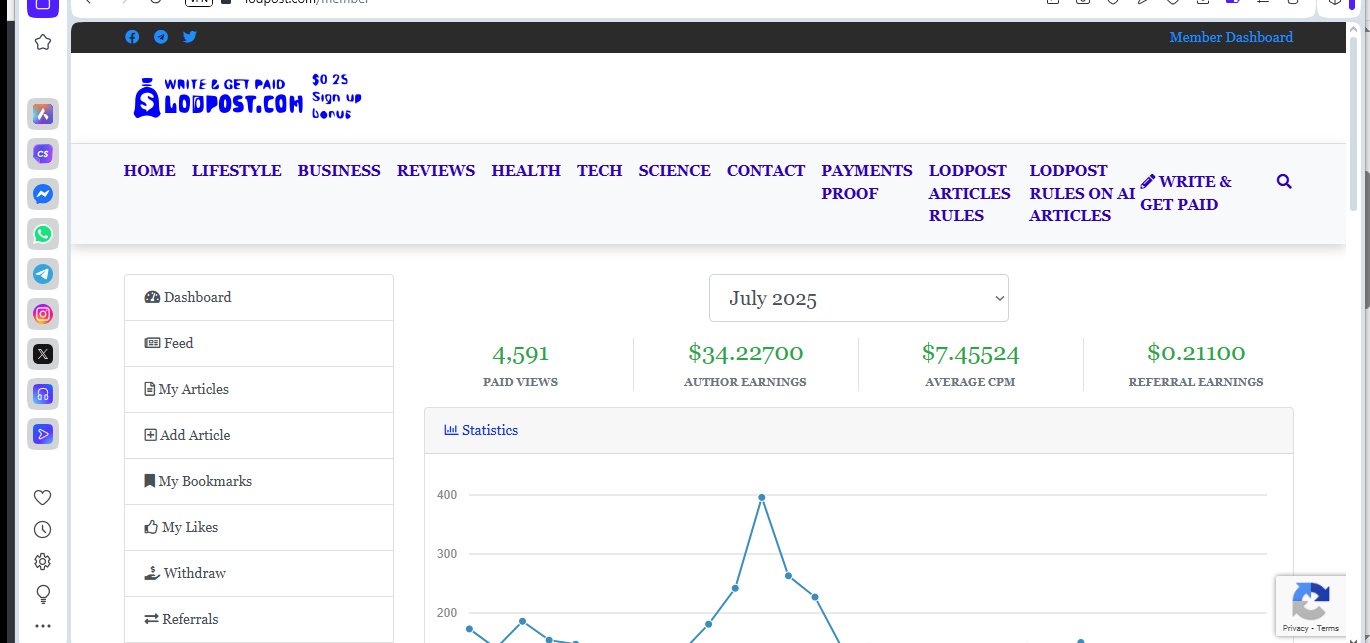The width and height of the screenshot is (1370, 643).
Task: Open X in the browser sidebar
Action: [x=43, y=354]
